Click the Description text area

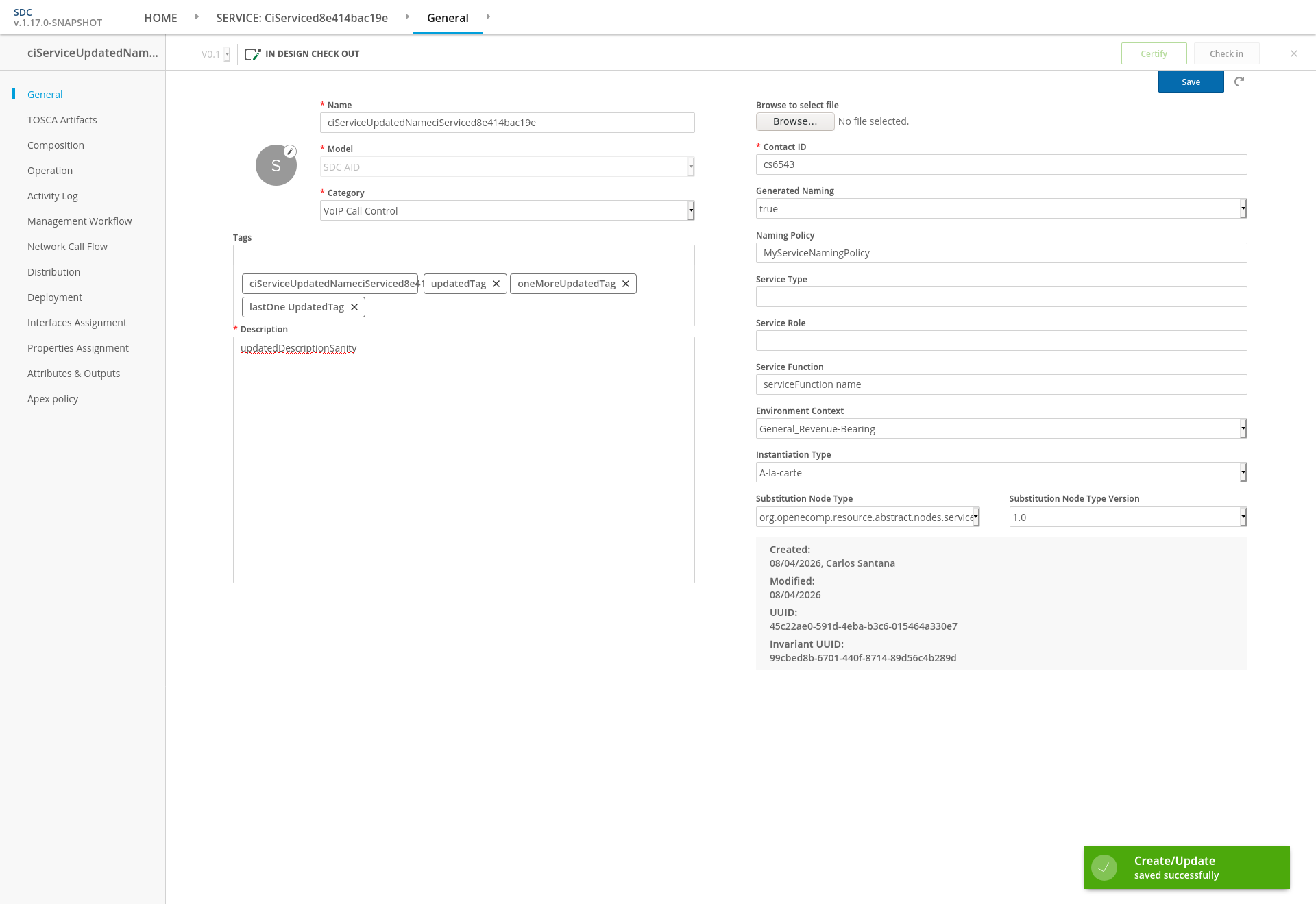pos(464,460)
